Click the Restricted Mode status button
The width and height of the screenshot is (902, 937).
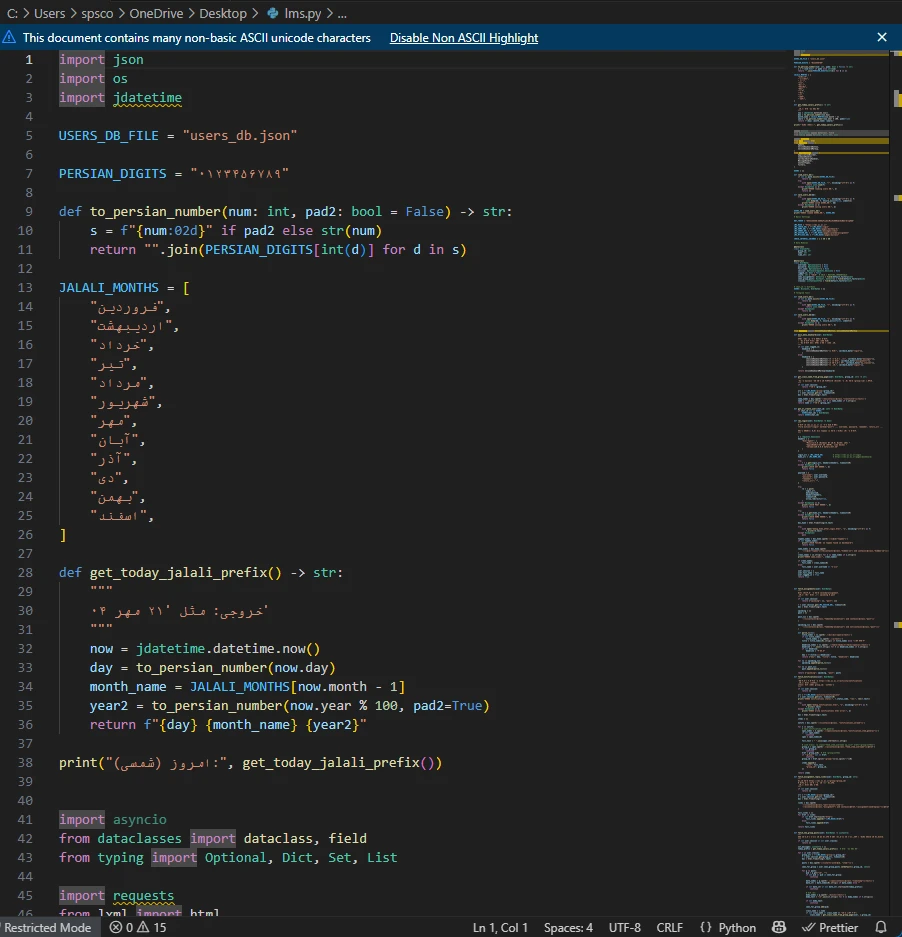pyautogui.click(x=48, y=928)
